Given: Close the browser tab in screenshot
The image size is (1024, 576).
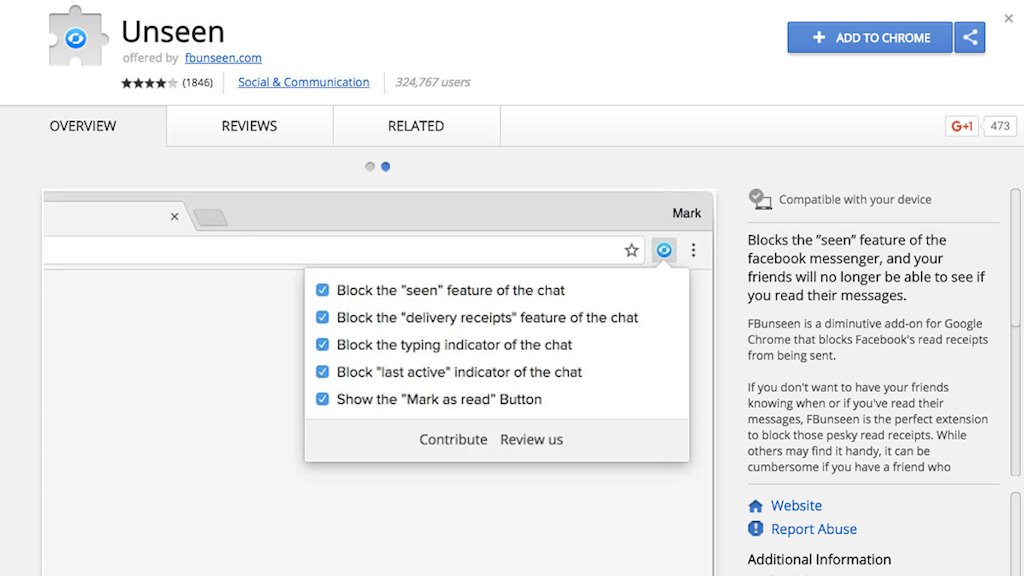Looking at the screenshot, I should 175,216.
